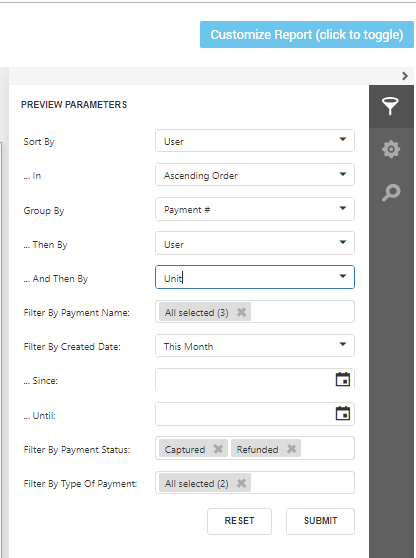416x558 pixels.
Task: Collapse the side panel with the chevron arrow
Action: click(x=405, y=76)
